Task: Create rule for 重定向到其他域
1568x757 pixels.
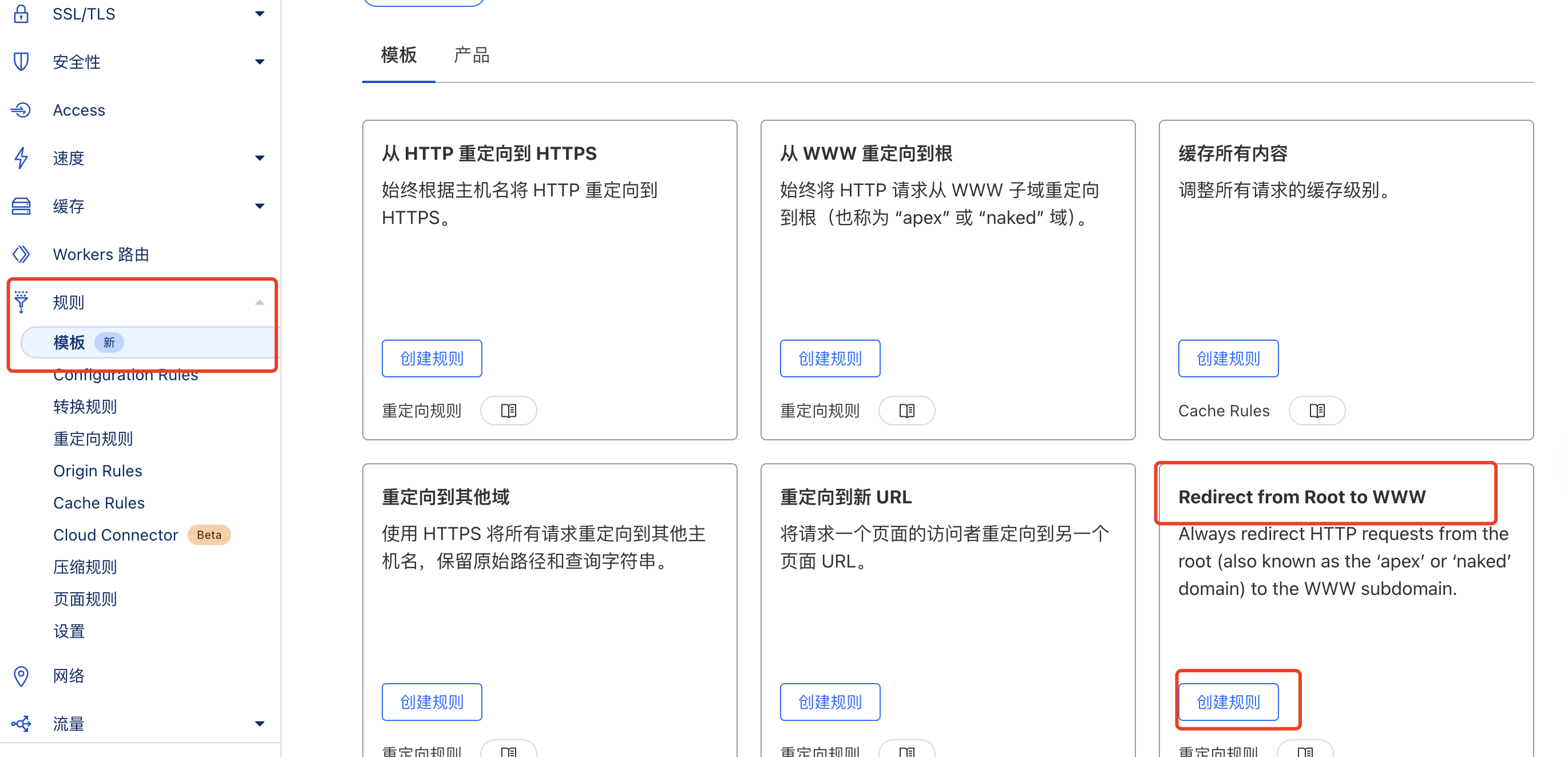Action: point(431,701)
